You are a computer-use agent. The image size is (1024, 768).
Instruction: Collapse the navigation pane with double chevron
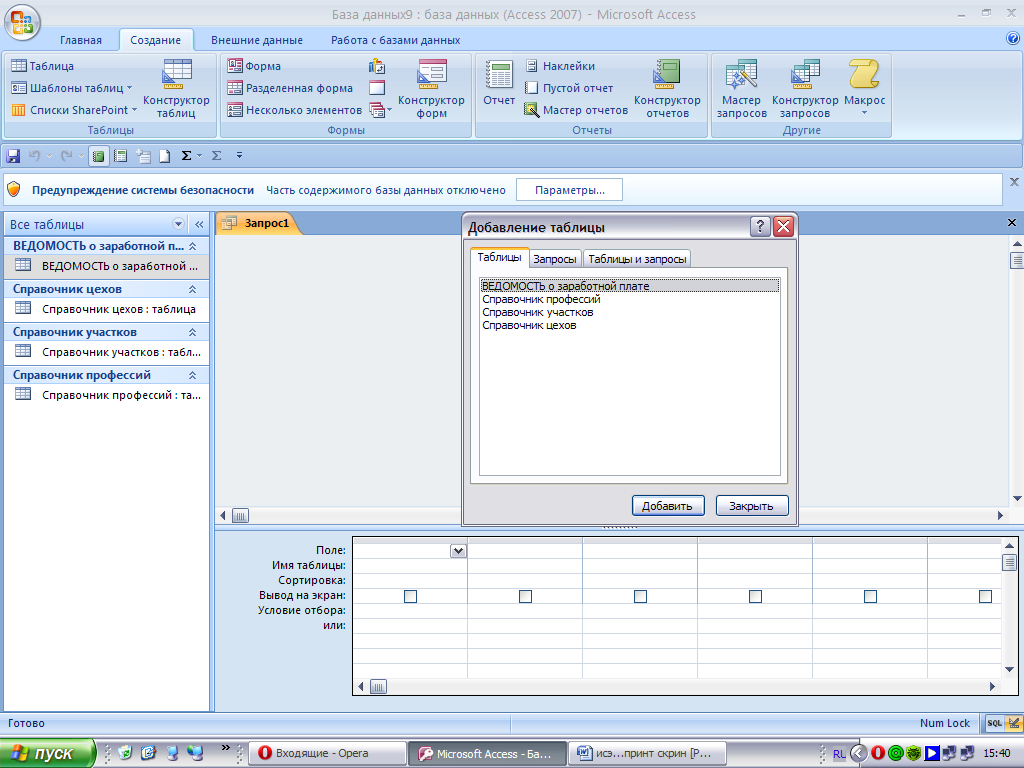coord(199,224)
